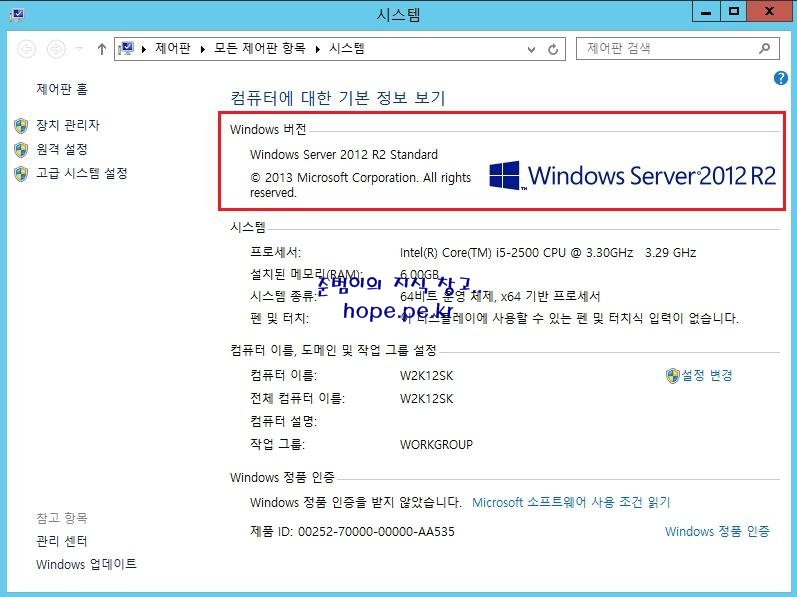Expand the arrow before 모든 제어판 항목

[203, 49]
